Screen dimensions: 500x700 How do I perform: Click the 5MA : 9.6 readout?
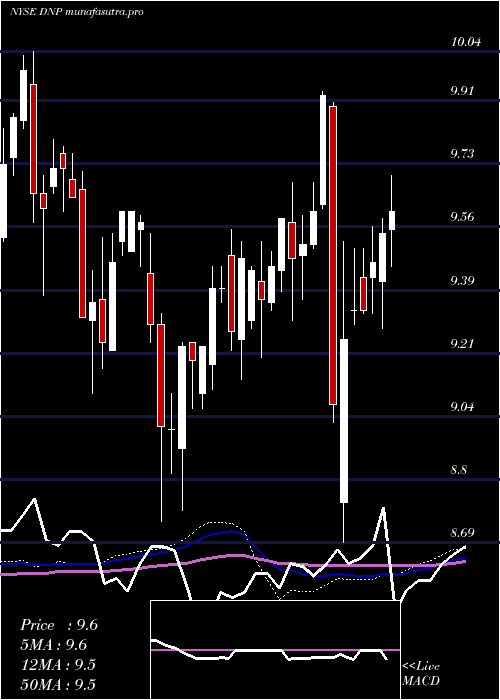[54, 645]
